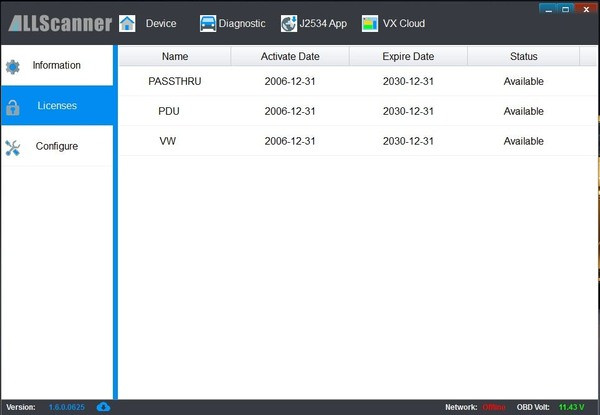This screenshot has width=600, height=415.
Task: Sort by the Activate Date column header
Action: tap(290, 57)
